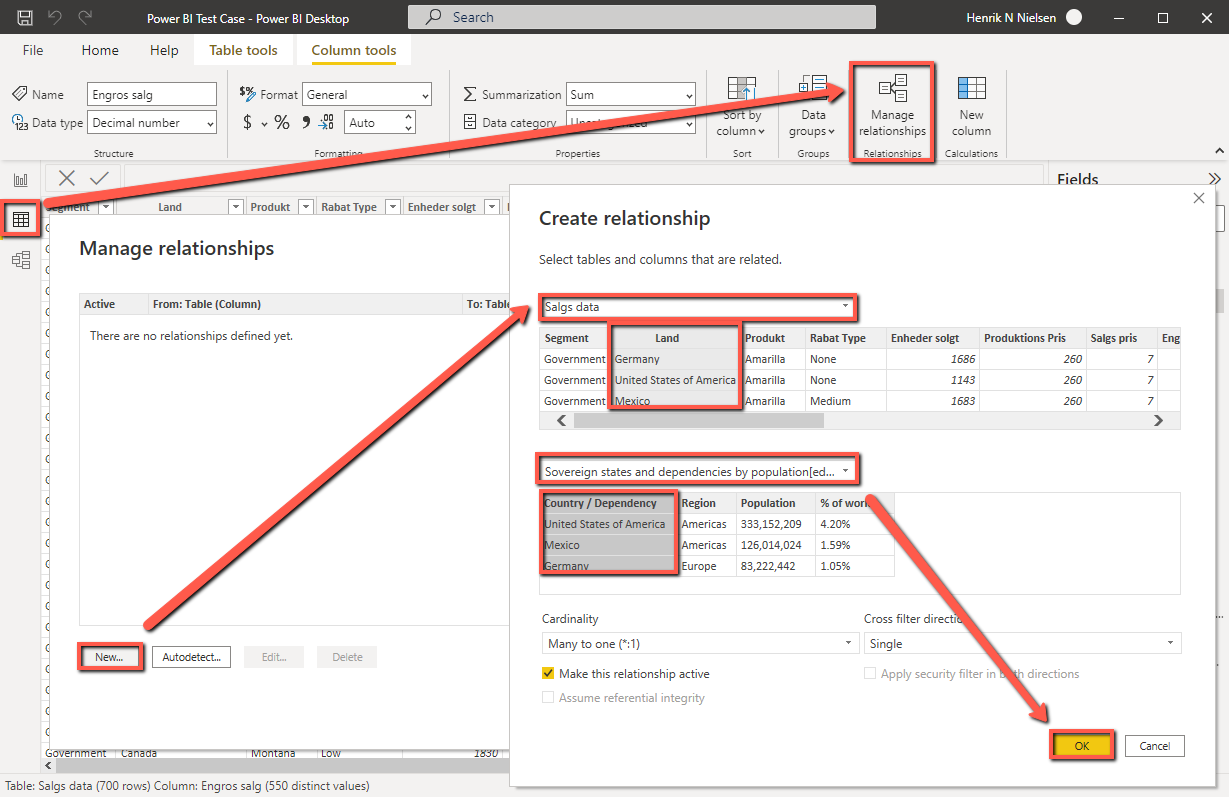Collapse the ribbon with the caret

[1217, 149]
